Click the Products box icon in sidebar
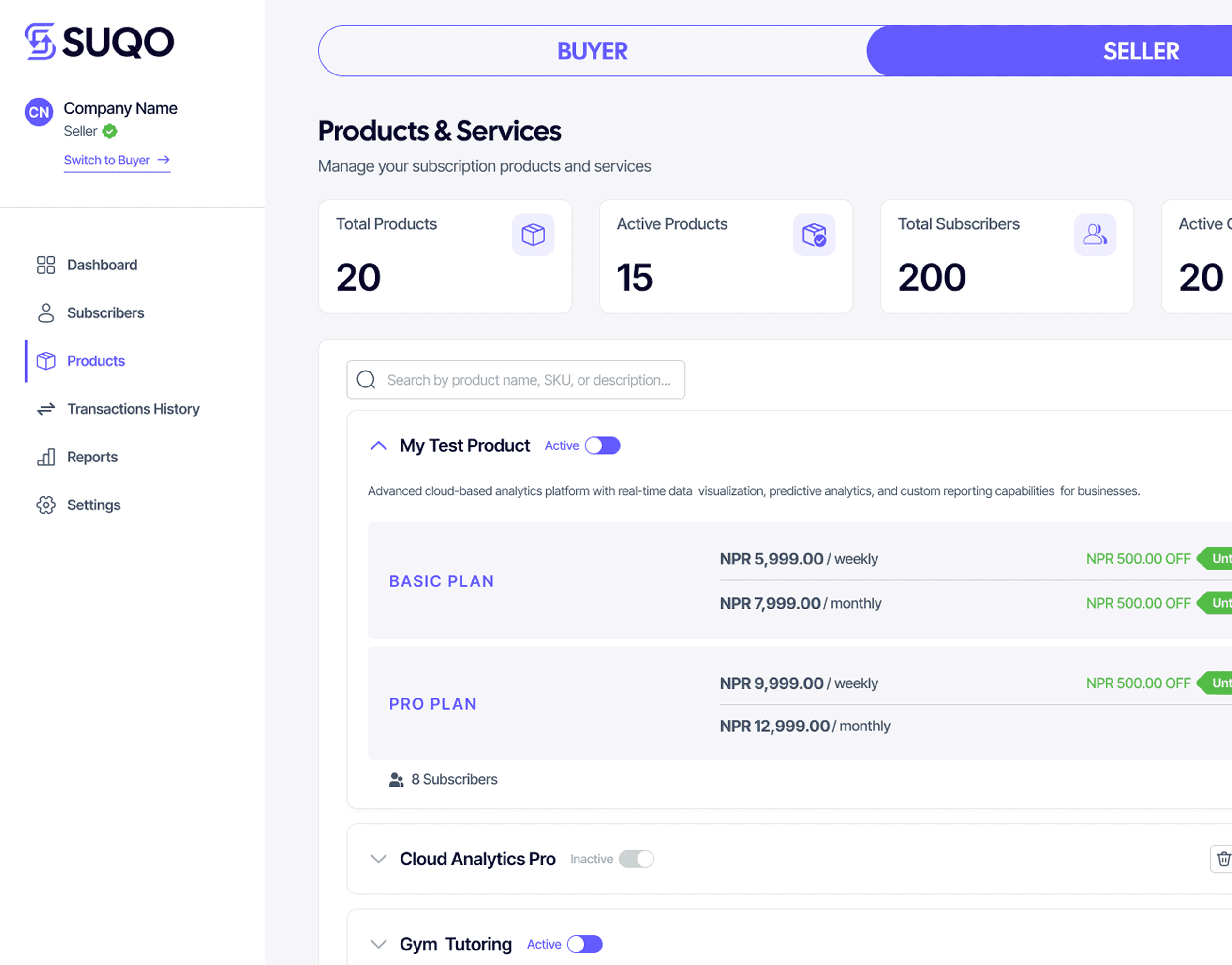Screen dimensions: 1232x965 coord(46,361)
